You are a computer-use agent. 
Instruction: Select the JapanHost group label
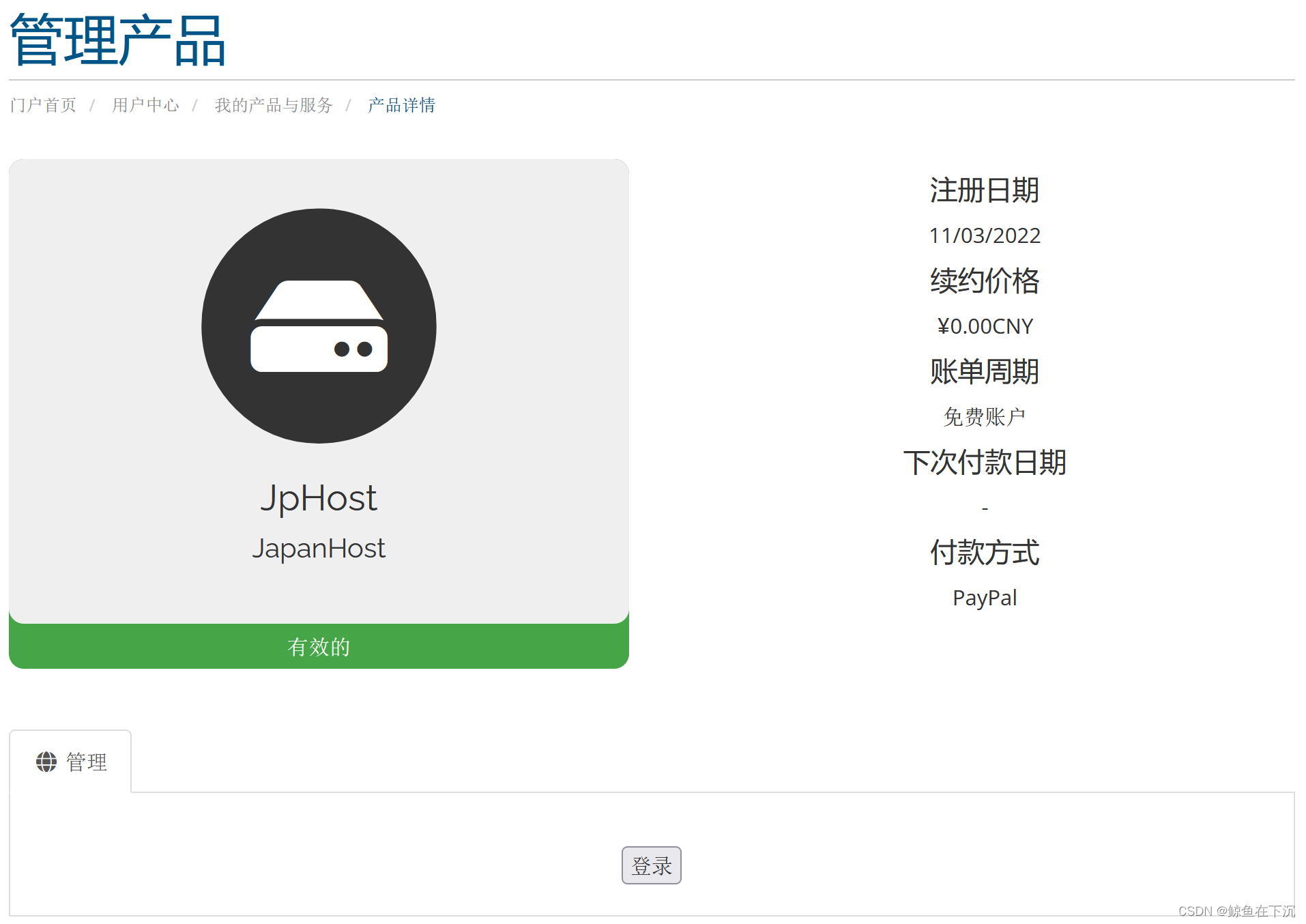pyautogui.click(x=319, y=548)
